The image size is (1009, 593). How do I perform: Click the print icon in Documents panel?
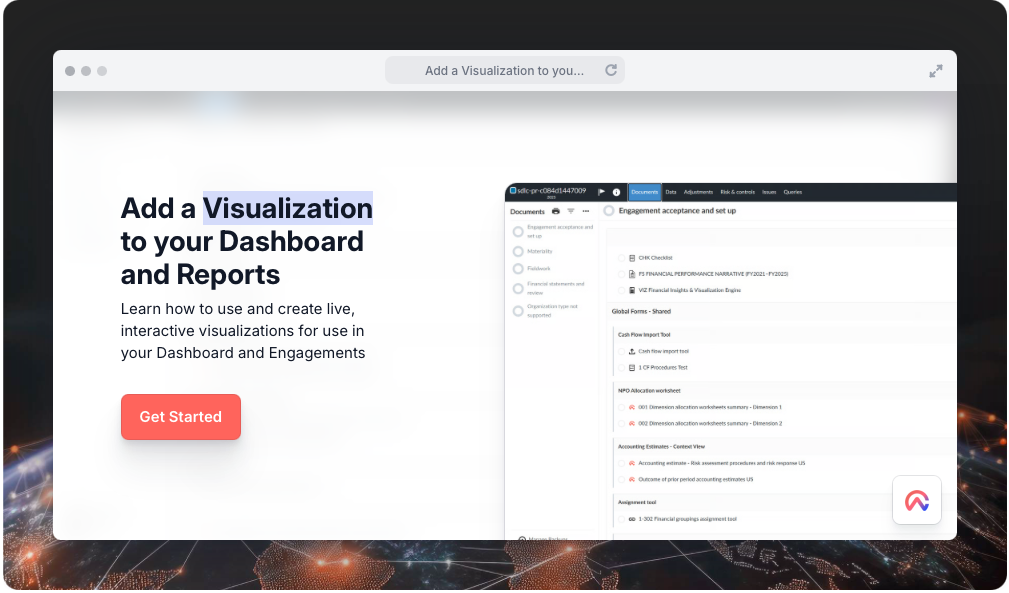[x=556, y=211]
